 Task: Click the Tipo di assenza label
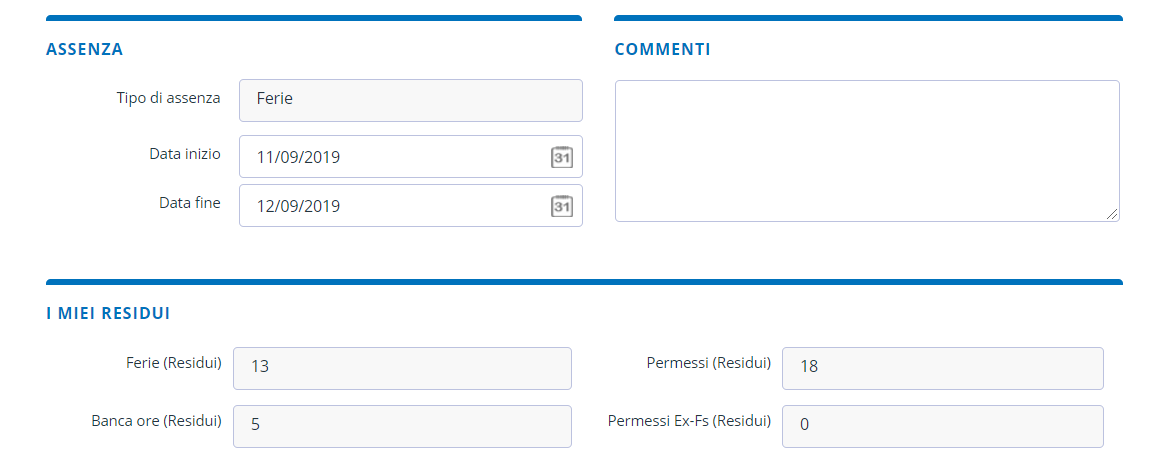(169, 98)
